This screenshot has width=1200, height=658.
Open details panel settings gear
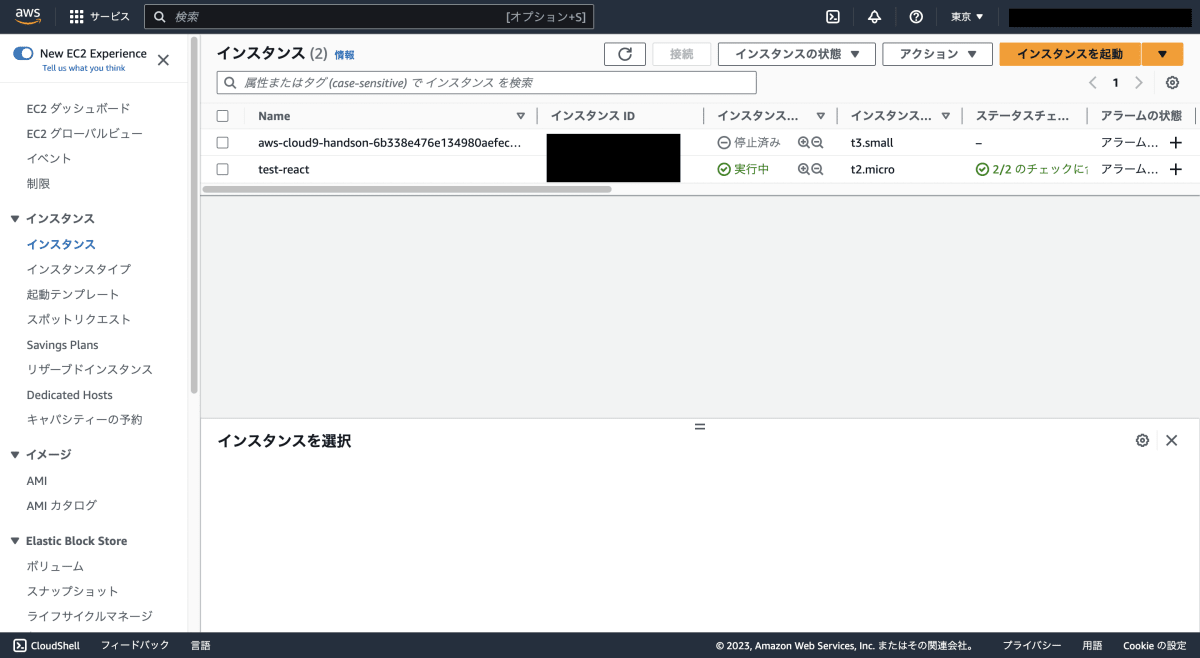1142,440
